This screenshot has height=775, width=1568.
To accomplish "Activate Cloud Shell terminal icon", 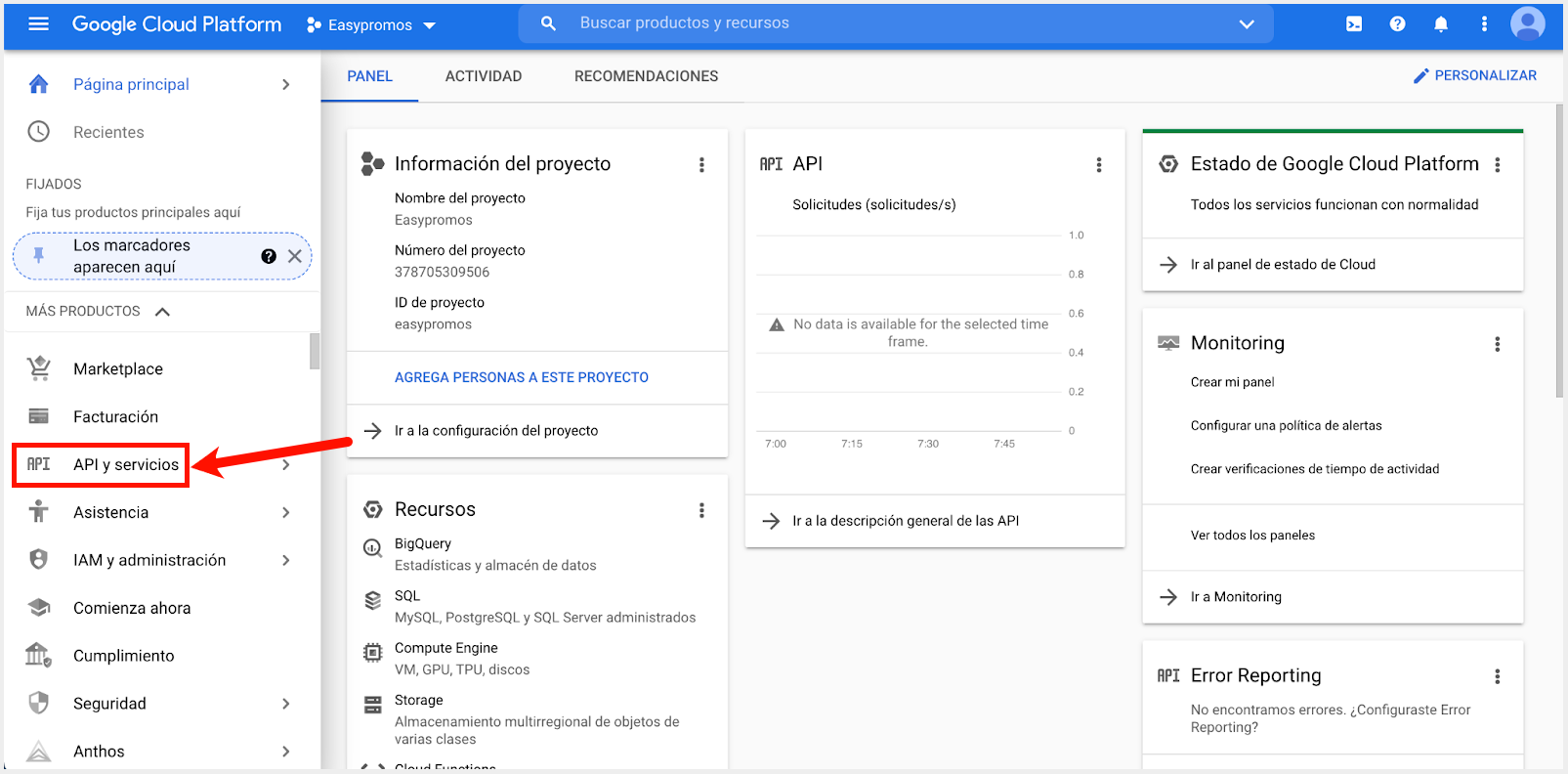I will coord(1354,23).
